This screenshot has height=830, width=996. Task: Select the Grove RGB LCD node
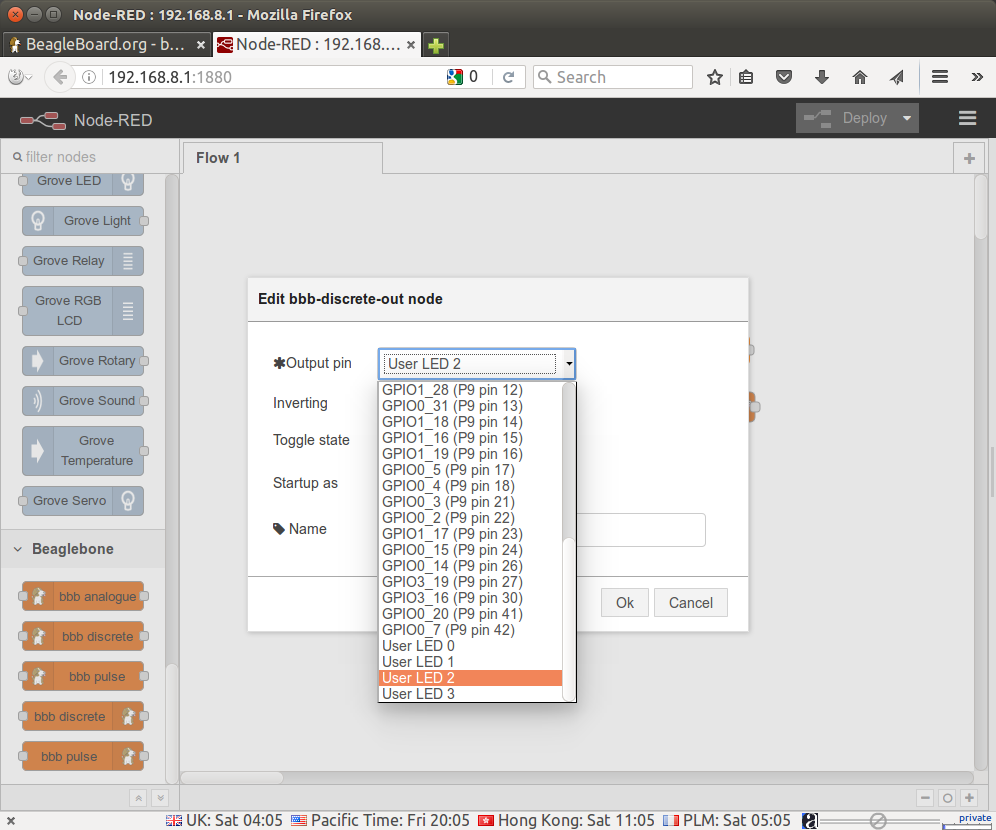(x=83, y=311)
